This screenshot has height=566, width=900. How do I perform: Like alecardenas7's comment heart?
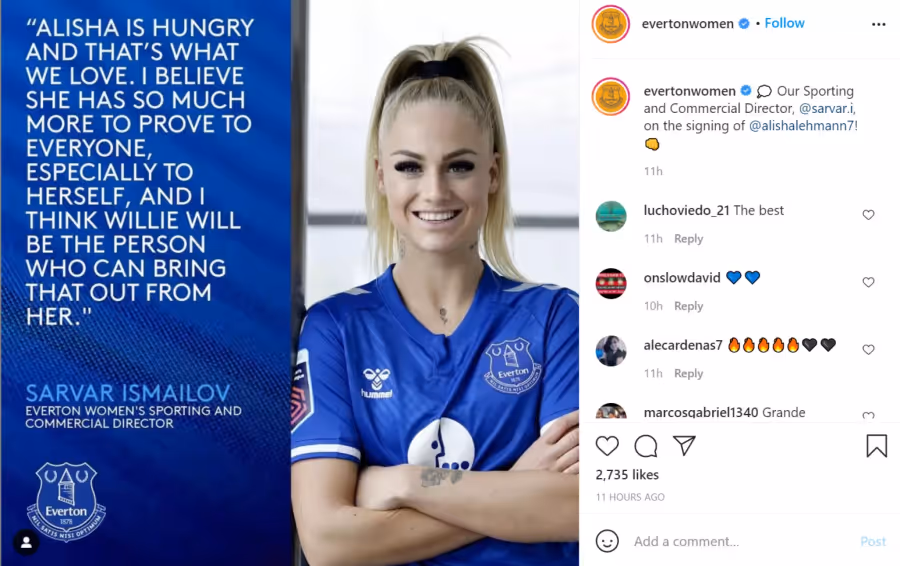coord(868,350)
